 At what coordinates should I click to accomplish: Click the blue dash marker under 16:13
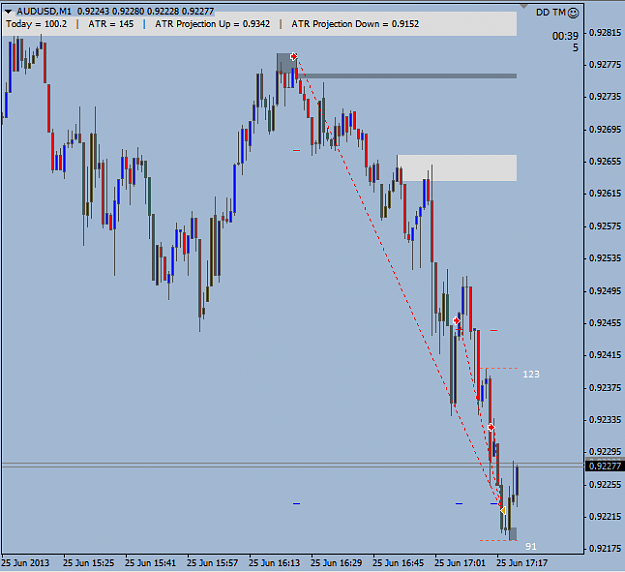[x=296, y=503]
